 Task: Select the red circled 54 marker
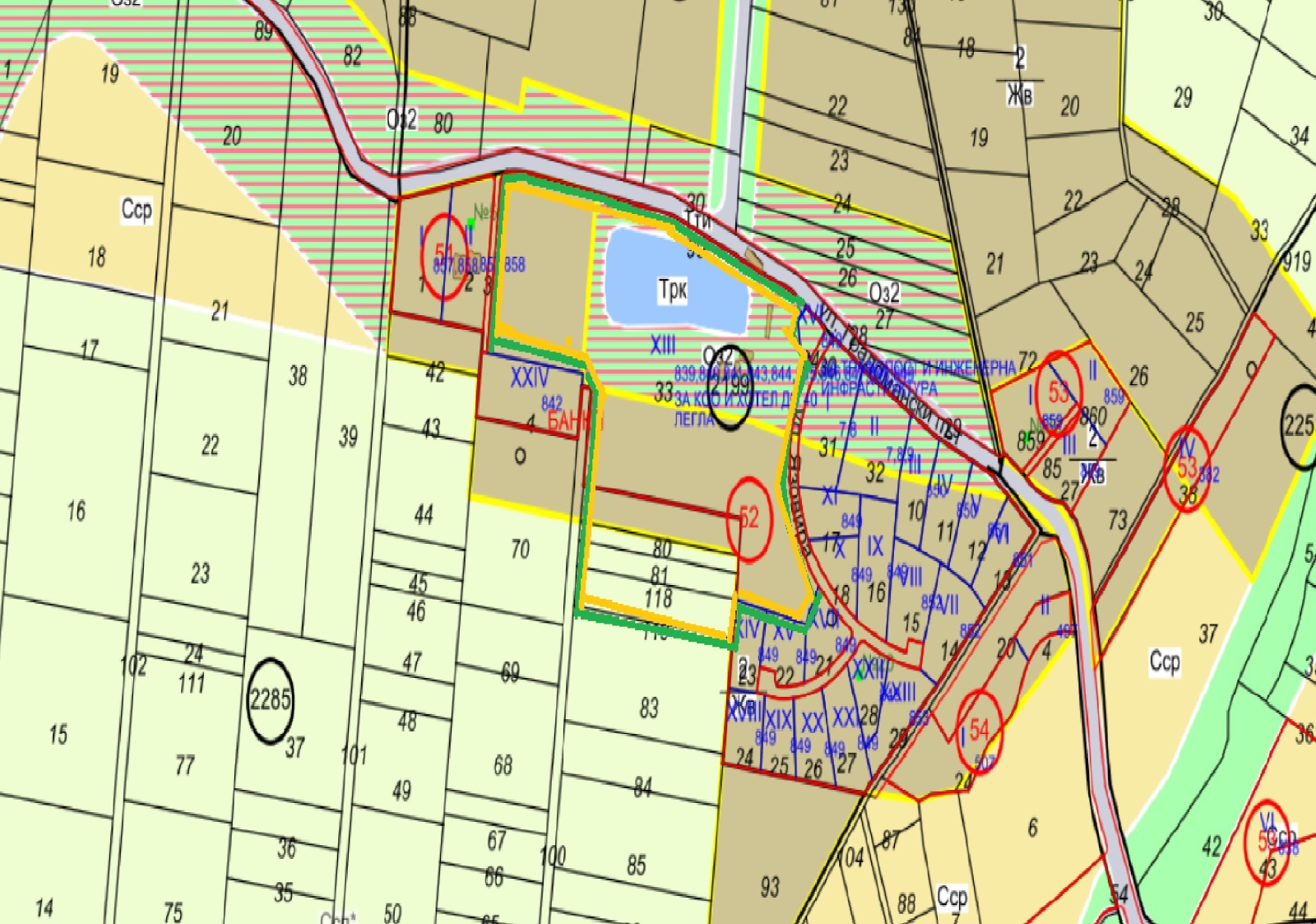point(978,728)
